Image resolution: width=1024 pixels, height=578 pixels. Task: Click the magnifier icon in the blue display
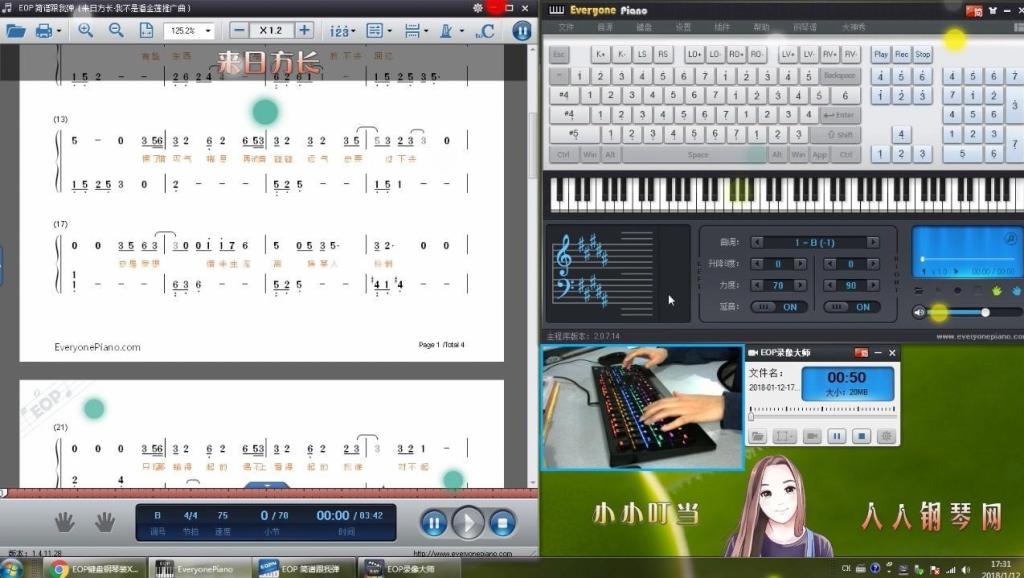tap(1010, 239)
